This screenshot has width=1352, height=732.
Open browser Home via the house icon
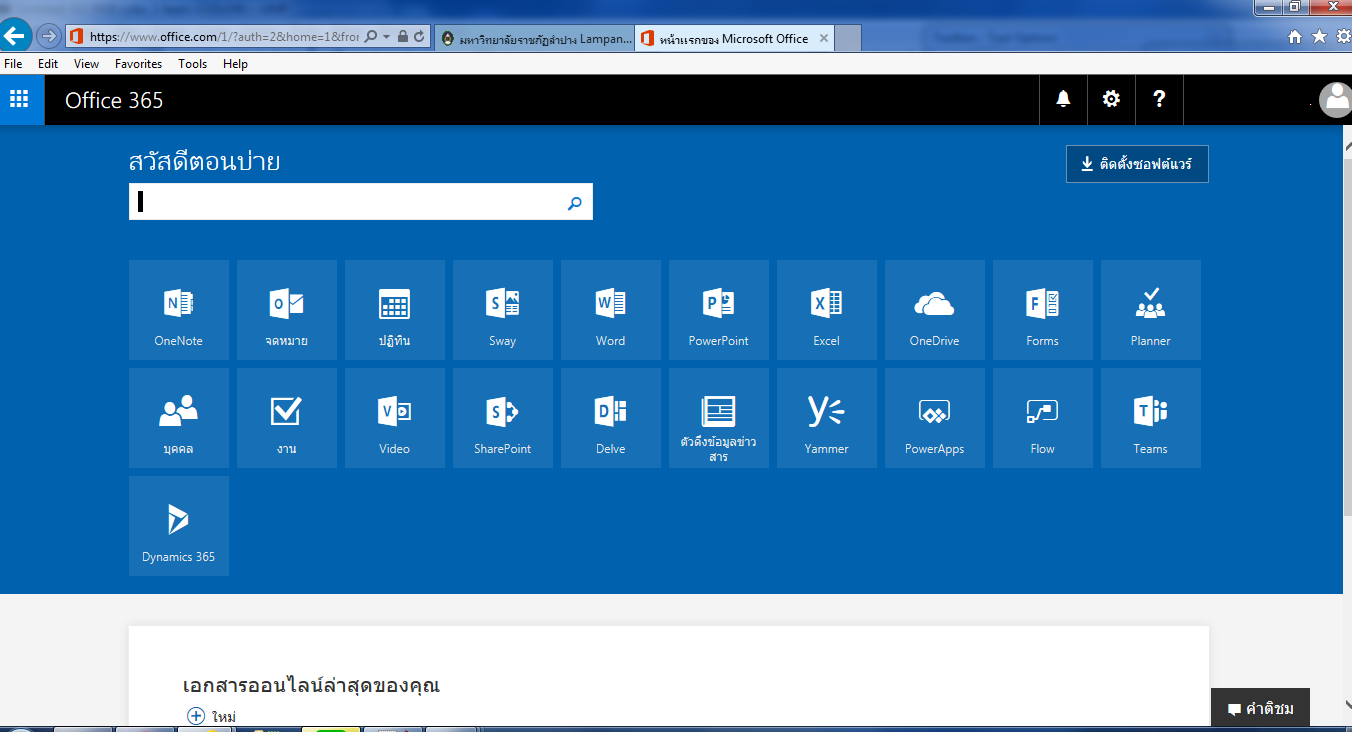1294,37
